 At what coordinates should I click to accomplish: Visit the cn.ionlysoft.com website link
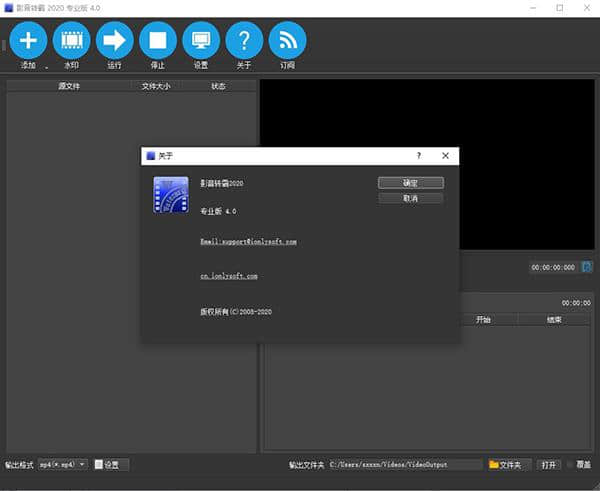click(x=228, y=276)
